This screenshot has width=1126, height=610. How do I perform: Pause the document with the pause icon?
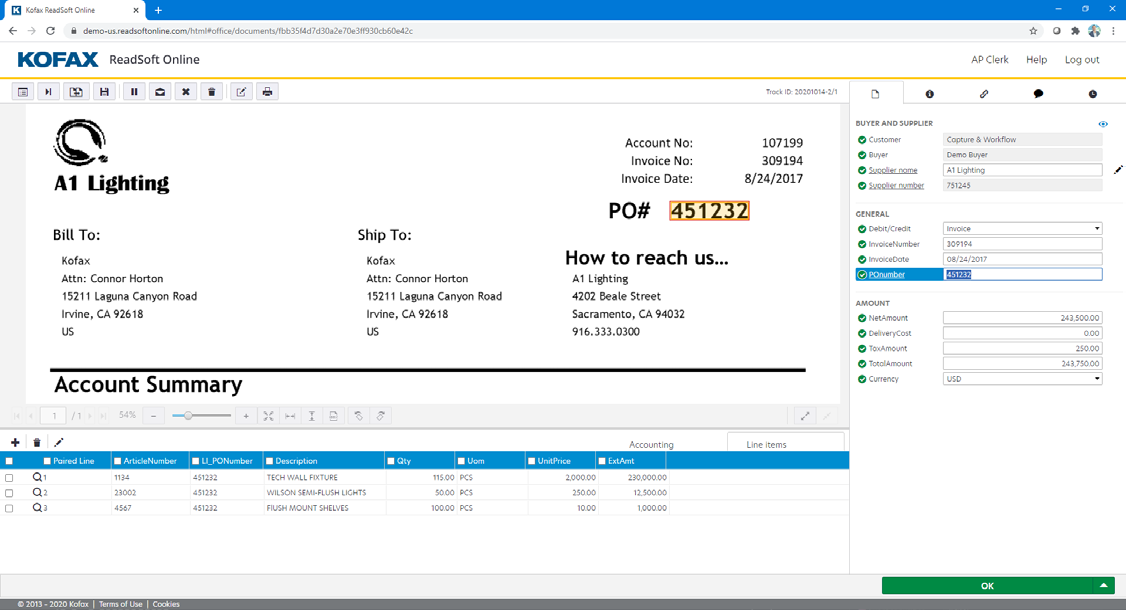134,92
